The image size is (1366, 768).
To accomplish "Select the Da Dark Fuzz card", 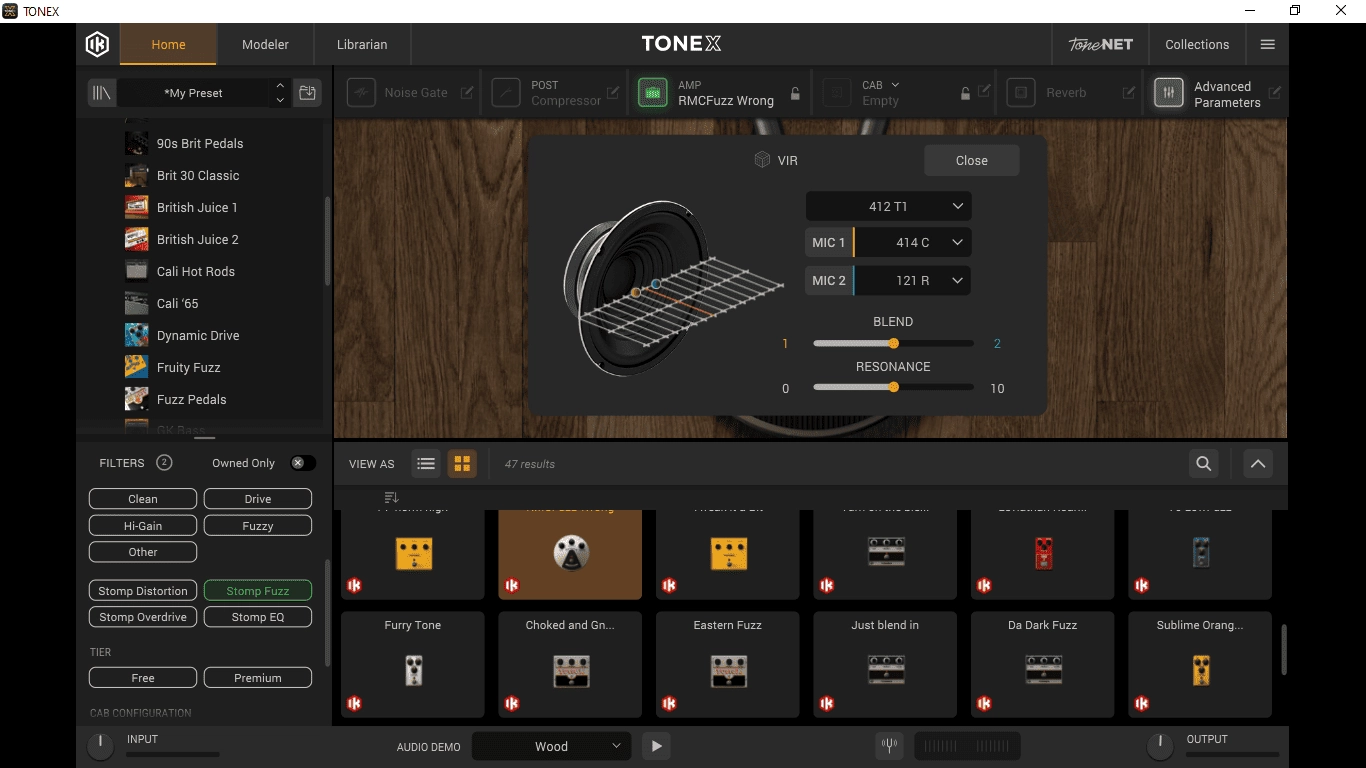I will [x=1043, y=664].
